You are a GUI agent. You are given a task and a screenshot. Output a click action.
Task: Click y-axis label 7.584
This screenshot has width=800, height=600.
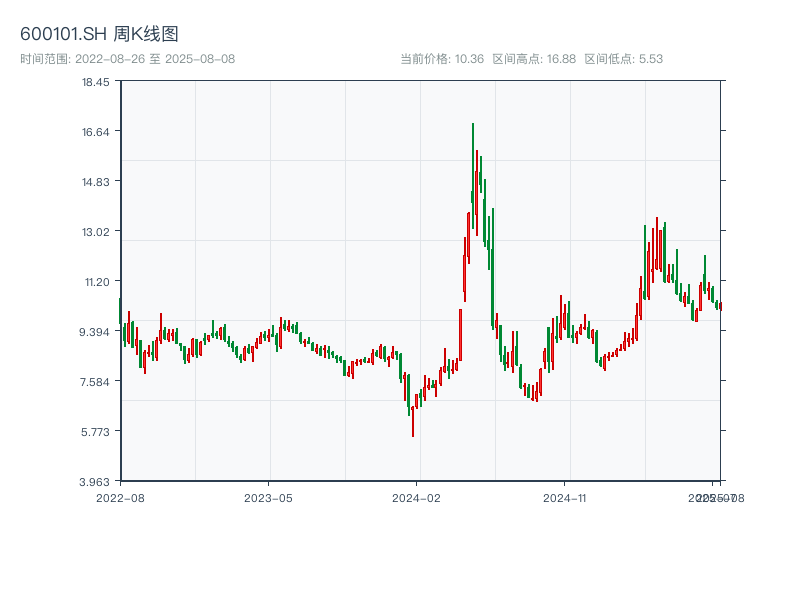[x=94, y=382]
